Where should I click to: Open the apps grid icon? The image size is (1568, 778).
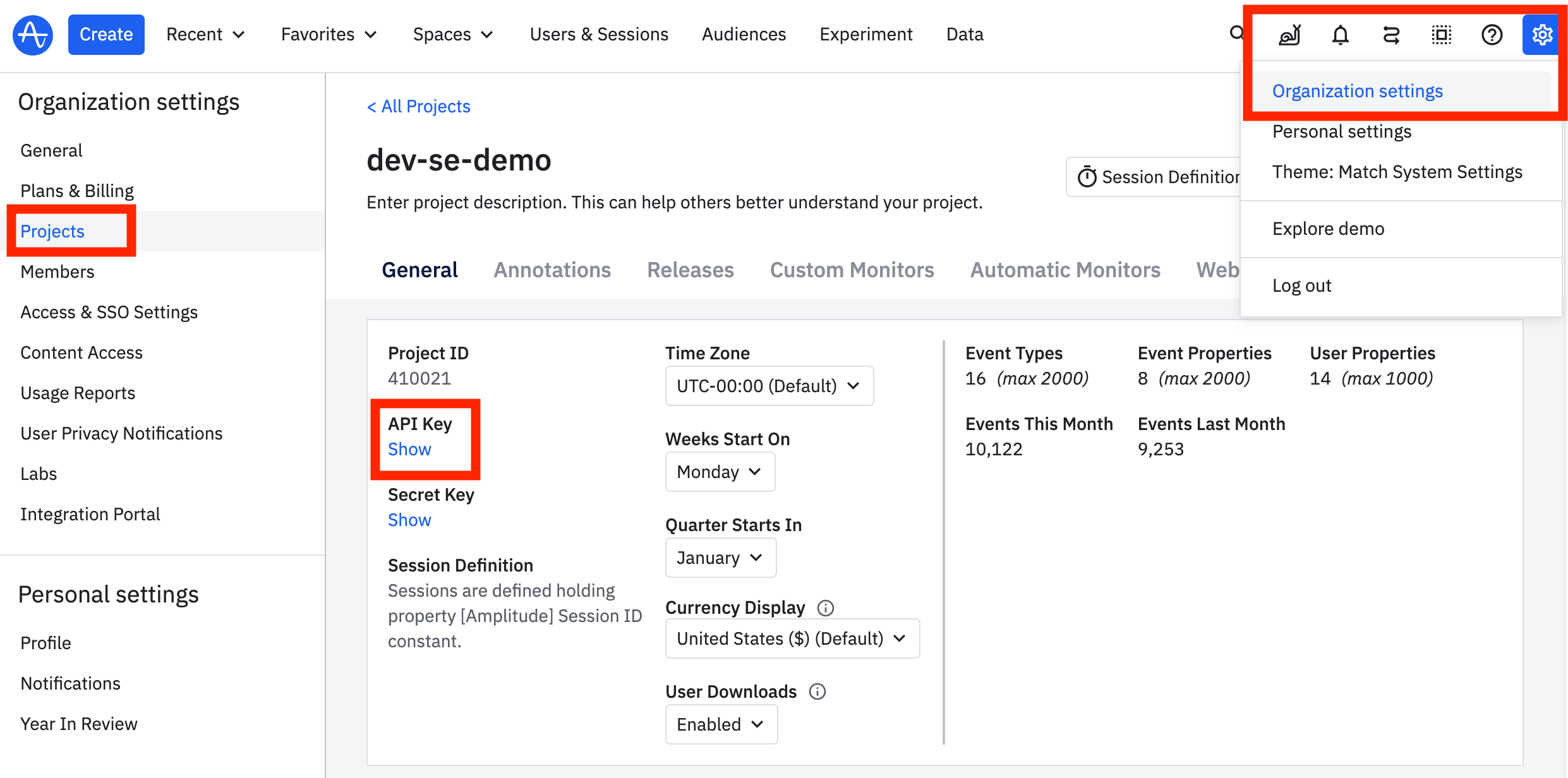tap(1442, 35)
